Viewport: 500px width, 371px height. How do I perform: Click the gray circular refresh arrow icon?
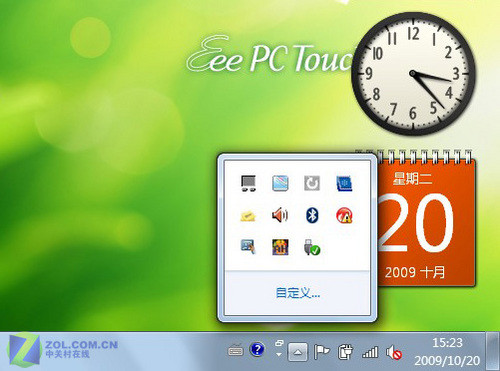[x=312, y=183]
